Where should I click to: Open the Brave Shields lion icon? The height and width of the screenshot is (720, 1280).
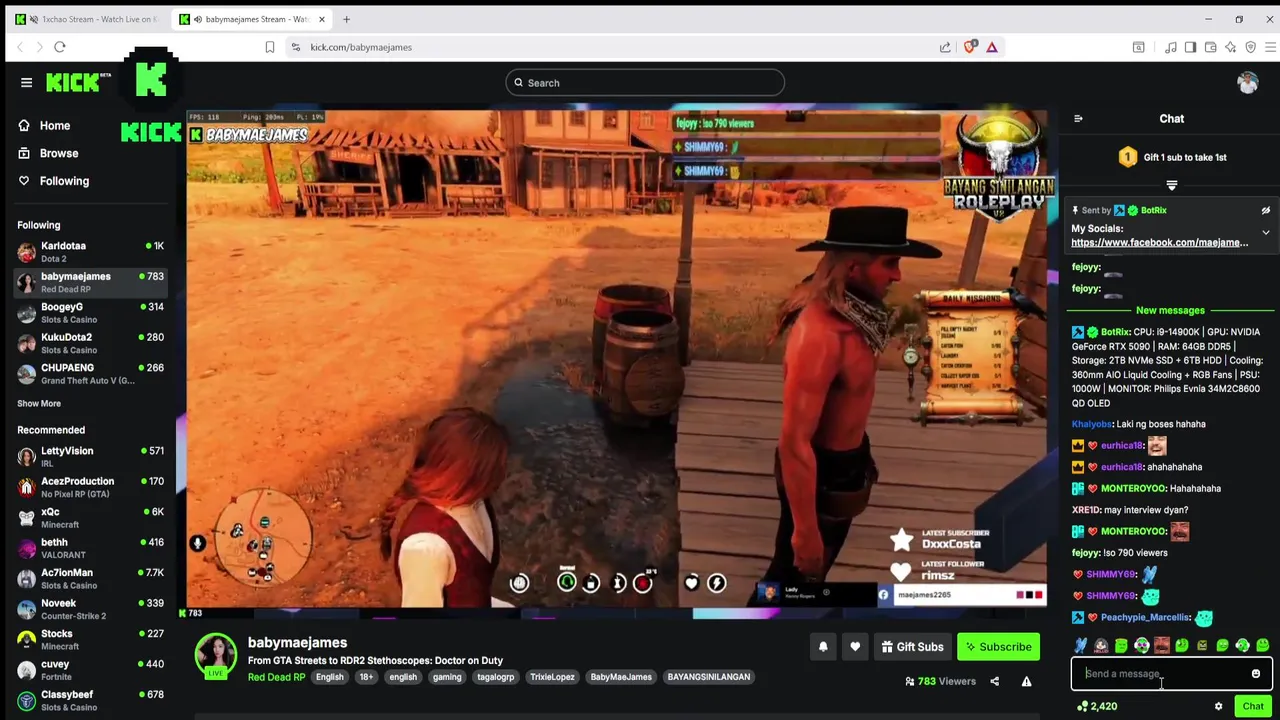pos(970,47)
